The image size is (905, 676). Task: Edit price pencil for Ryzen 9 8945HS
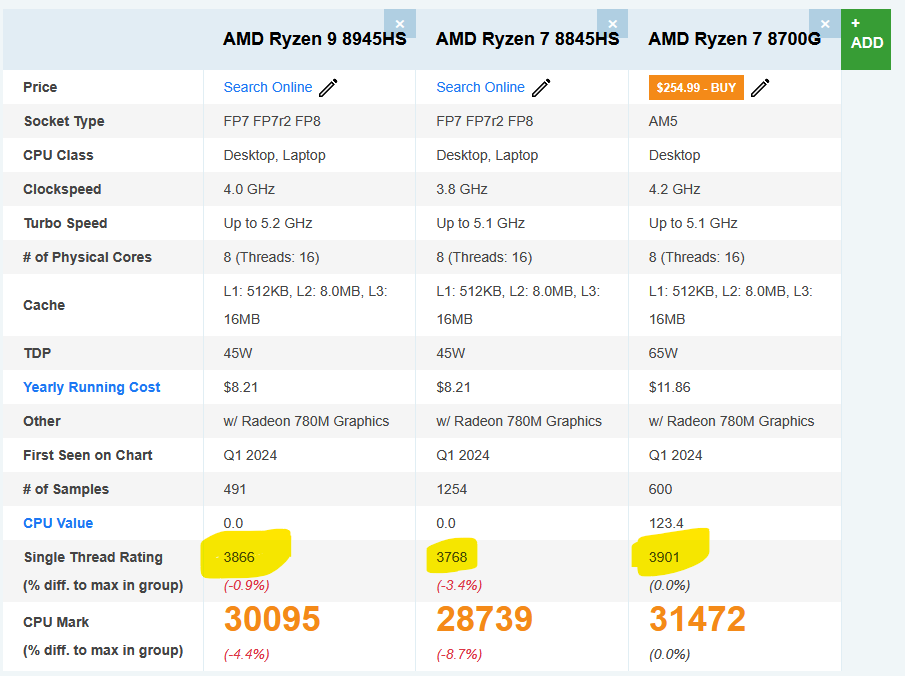(x=328, y=88)
